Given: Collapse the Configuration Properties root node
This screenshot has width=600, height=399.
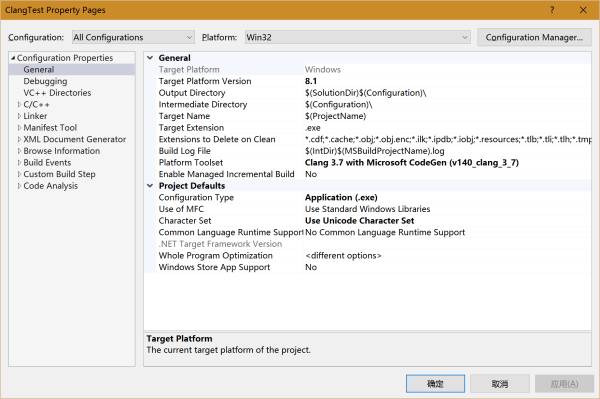Looking at the screenshot, I should [13, 58].
